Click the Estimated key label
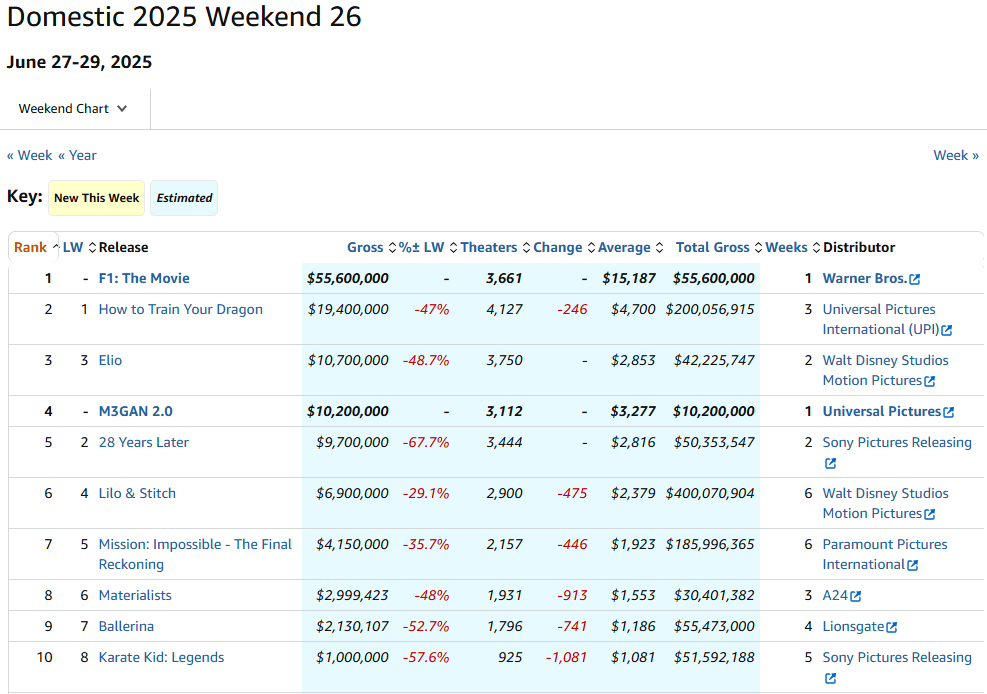987x694 pixels. (184, 198)
